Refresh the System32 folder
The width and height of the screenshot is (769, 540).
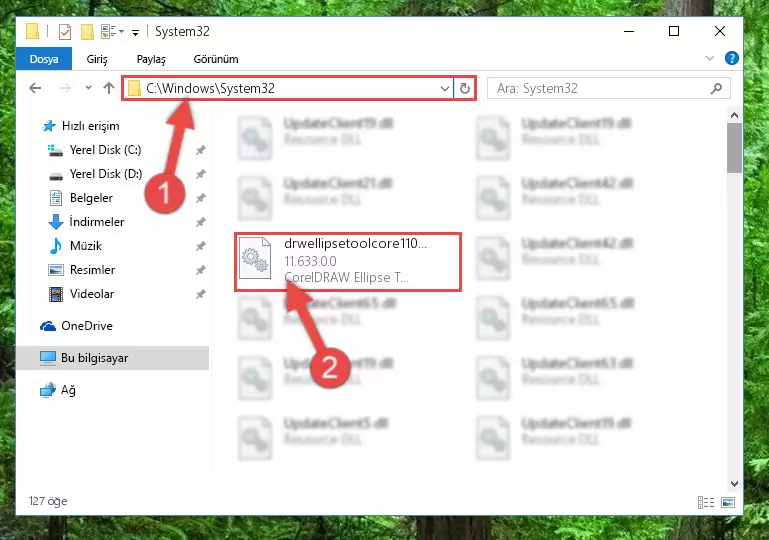tap(464, 89)
